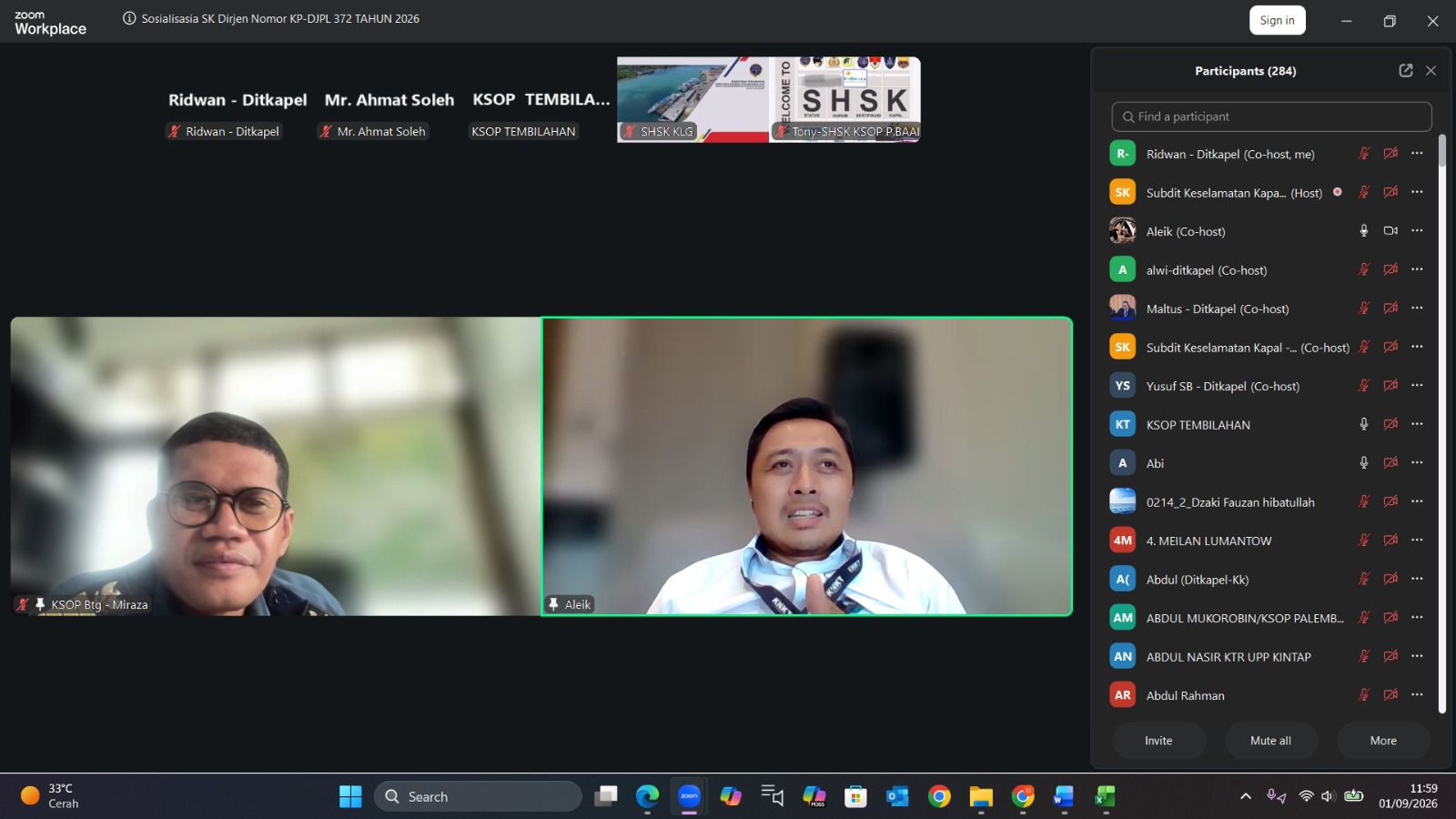Toggle Aleik's video camera in participants list
This screenshot has width=1456, height=819.
pyautogui.click(x=1390, y=231)
